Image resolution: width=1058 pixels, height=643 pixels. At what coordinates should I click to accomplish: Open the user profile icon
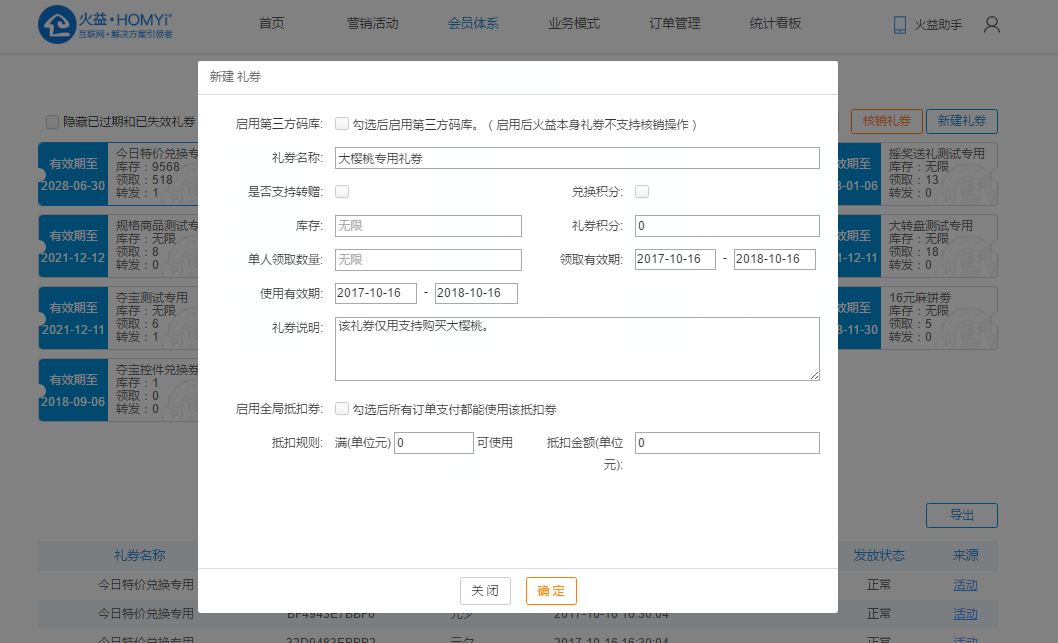click(991, 25)
